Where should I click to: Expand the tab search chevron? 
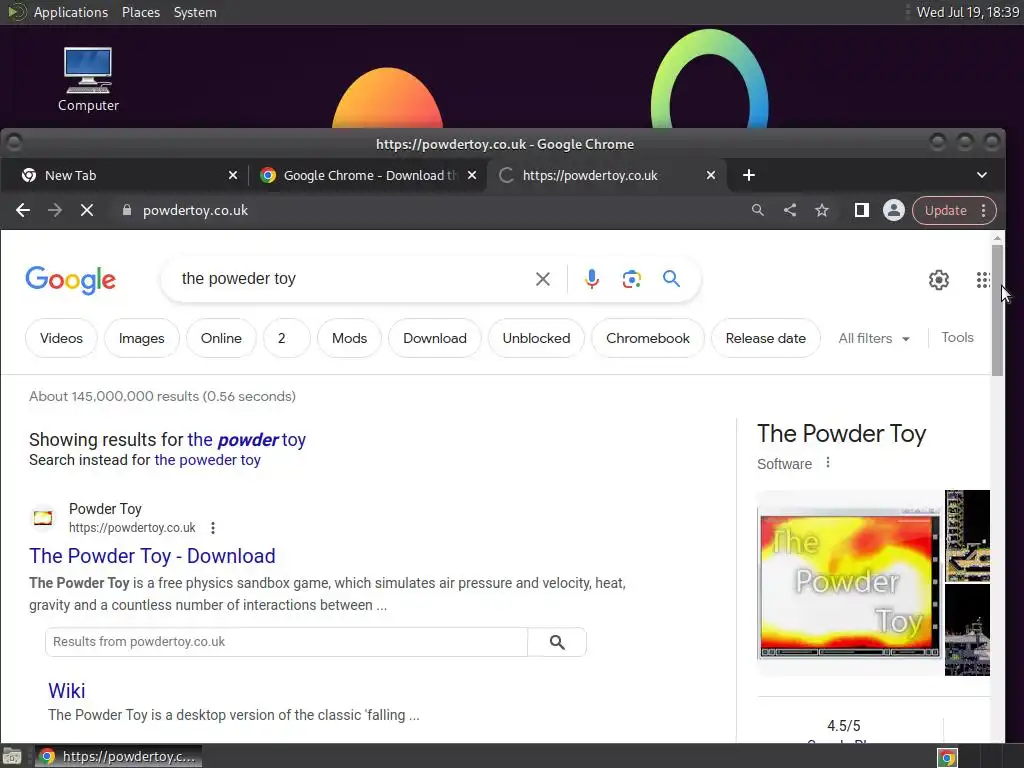(x=982, y=175)
